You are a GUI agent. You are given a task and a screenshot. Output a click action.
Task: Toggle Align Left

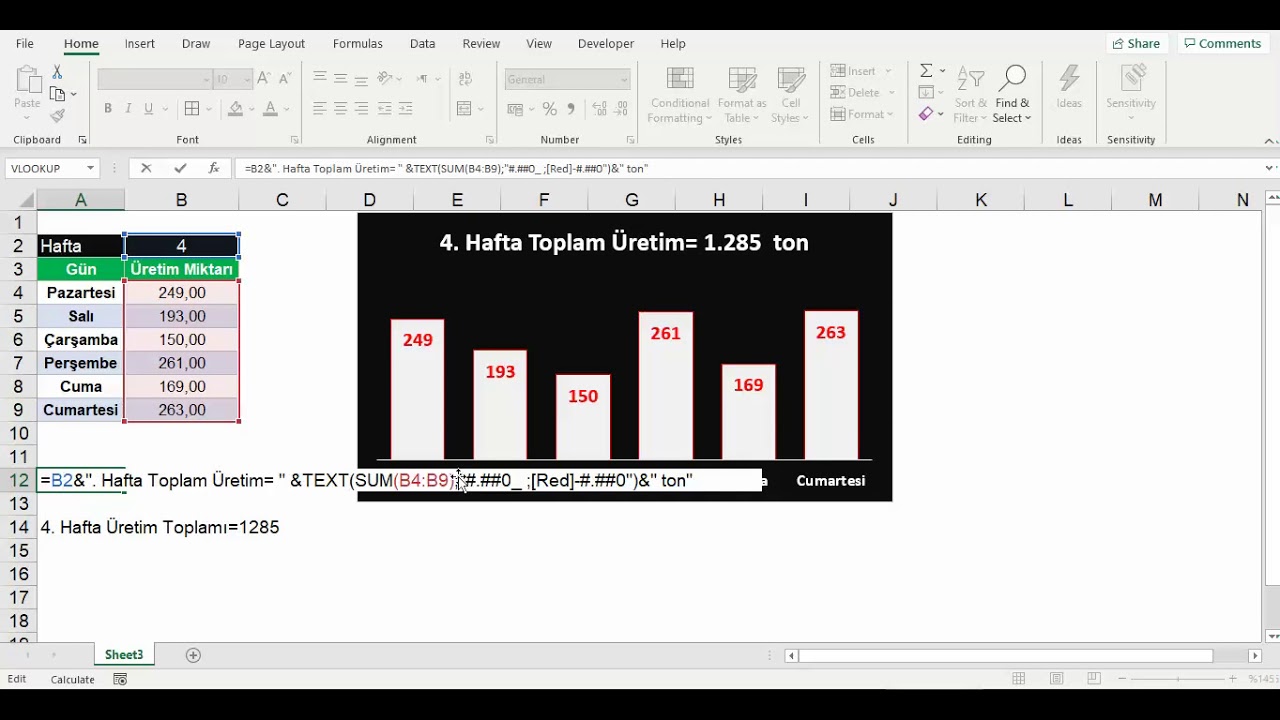click(320, 109)
